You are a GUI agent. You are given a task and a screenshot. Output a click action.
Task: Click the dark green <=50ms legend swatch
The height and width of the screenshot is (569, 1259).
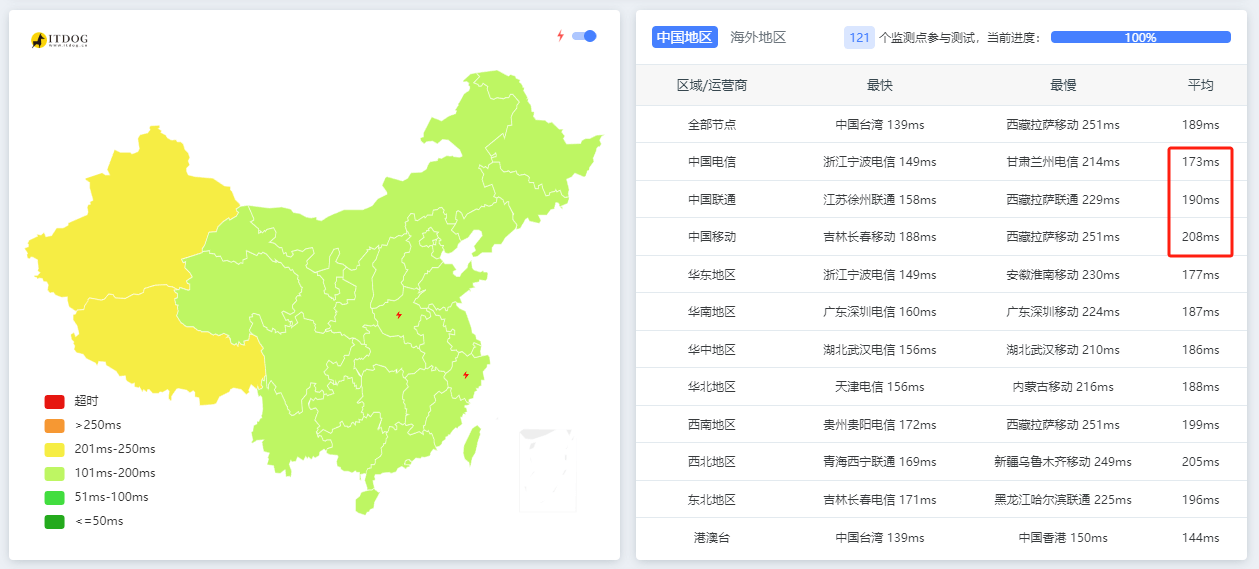[x=54, y=521]
